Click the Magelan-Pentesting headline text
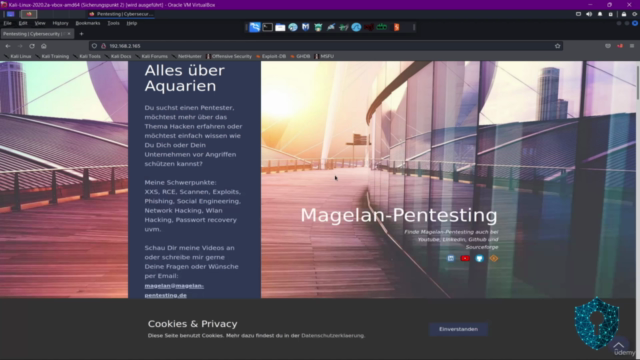Screen dimensions: 640x360 tap(399, 215)
